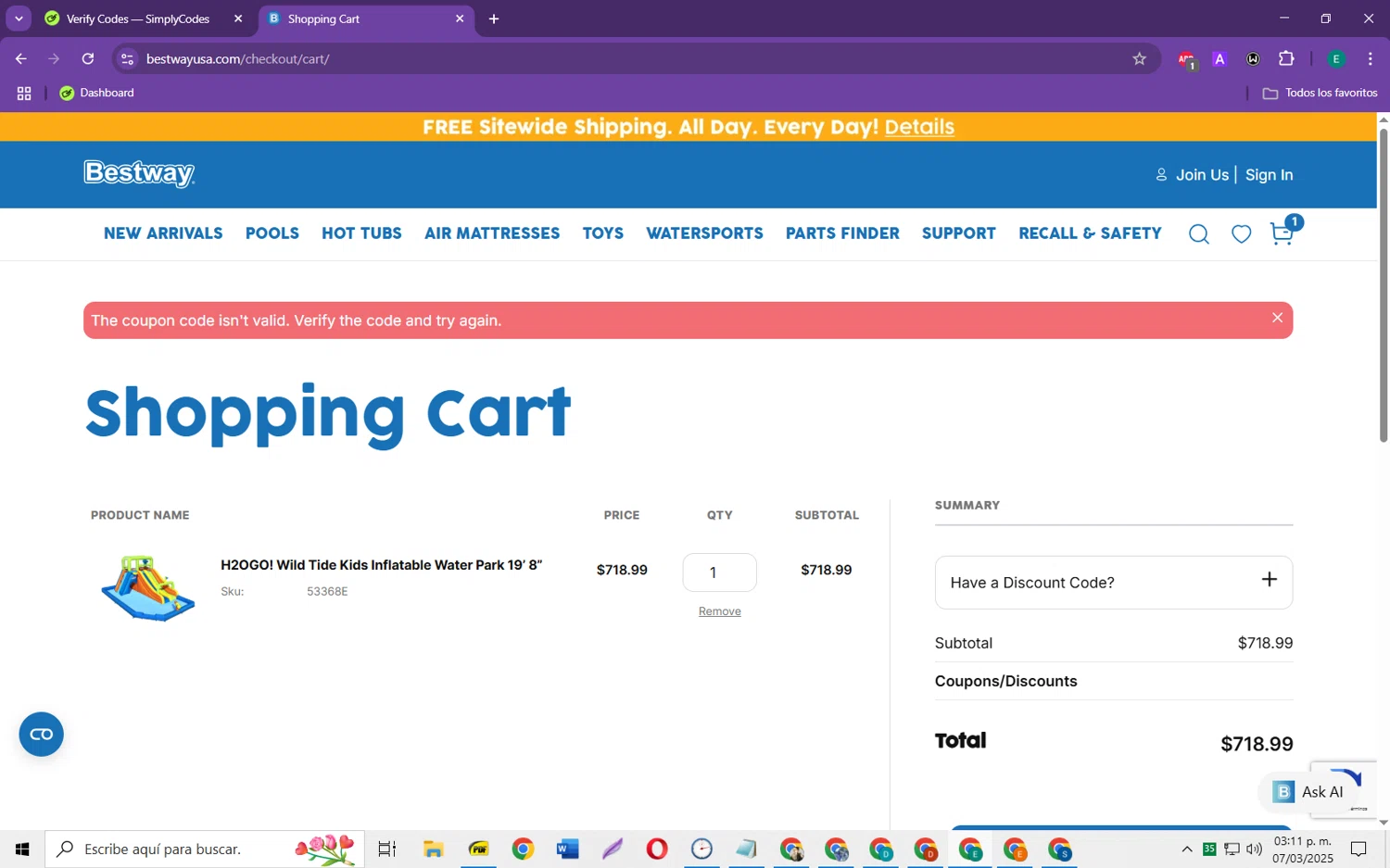The image size is (1390, 868).
Task: Open the purple A extension icon
Action: point(1219,59)
